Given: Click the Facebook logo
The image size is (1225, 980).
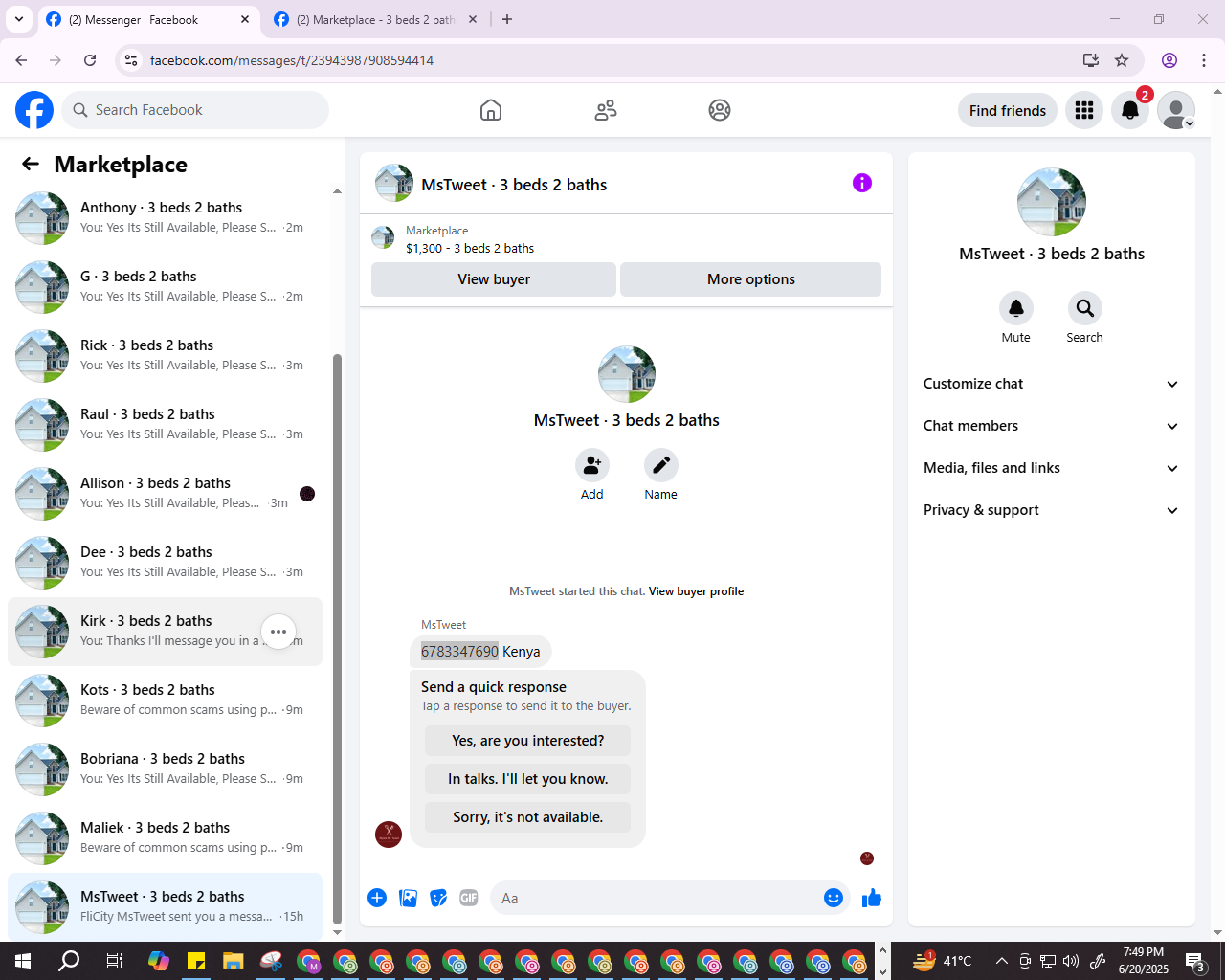Looking at the screenshot, I should pos(34,110).
